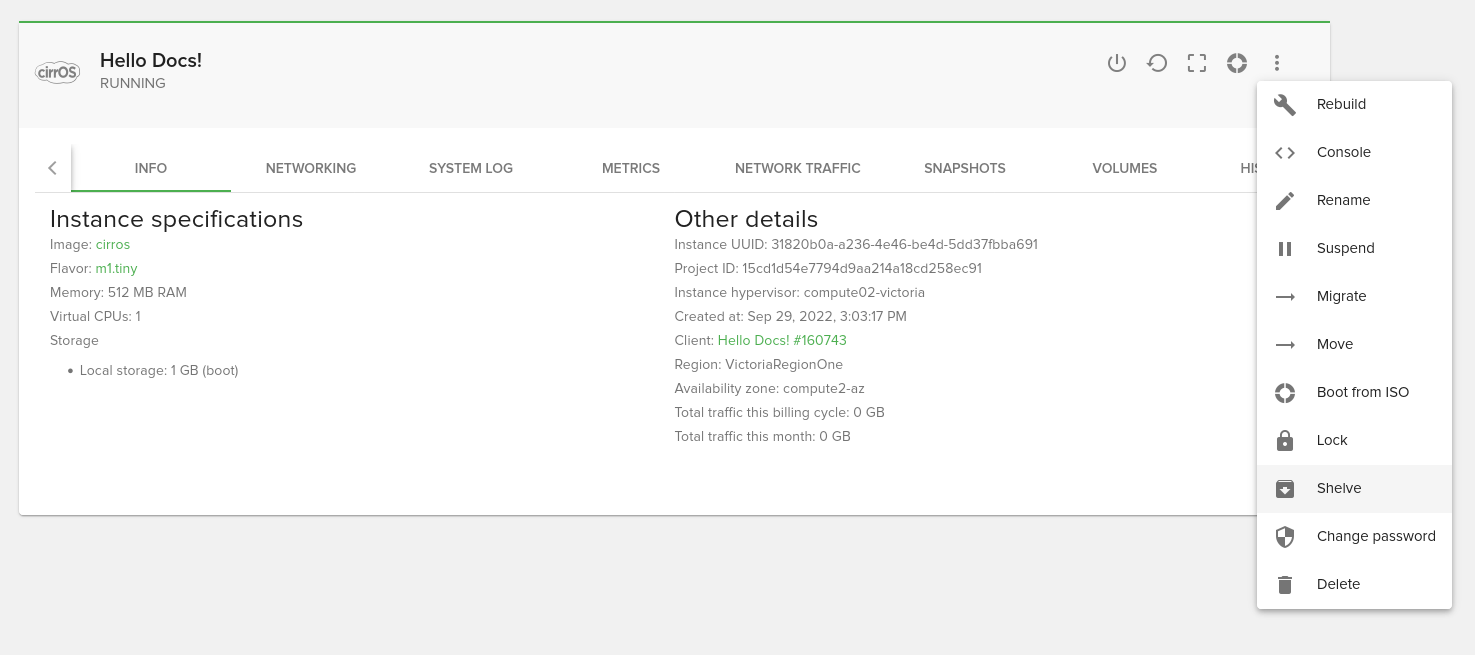Click the padlock icon beside Lock
This screenshot has width=1475, height=655.
(x=1285, y=440)
